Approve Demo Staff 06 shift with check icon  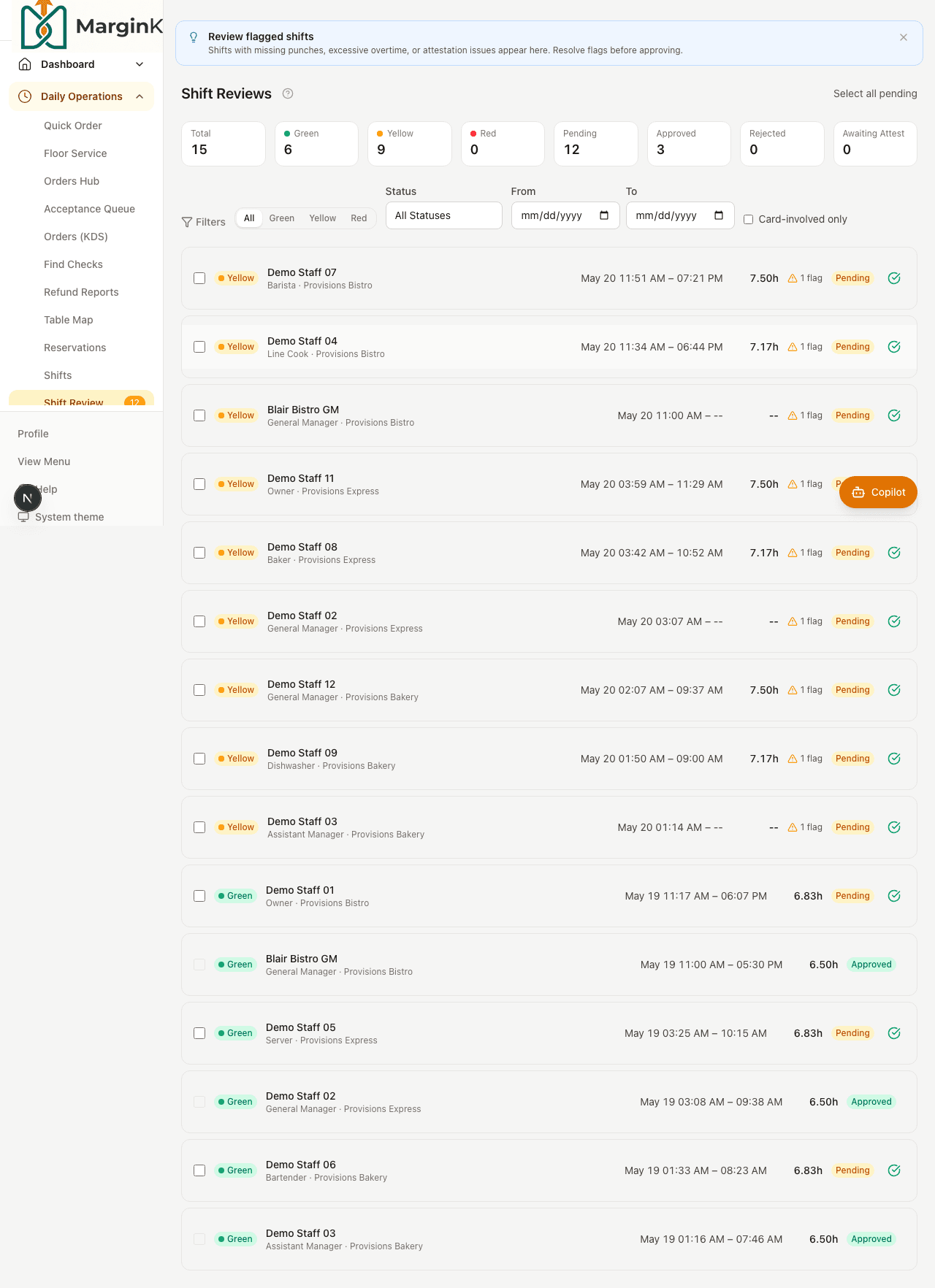tap(894, 1170)
